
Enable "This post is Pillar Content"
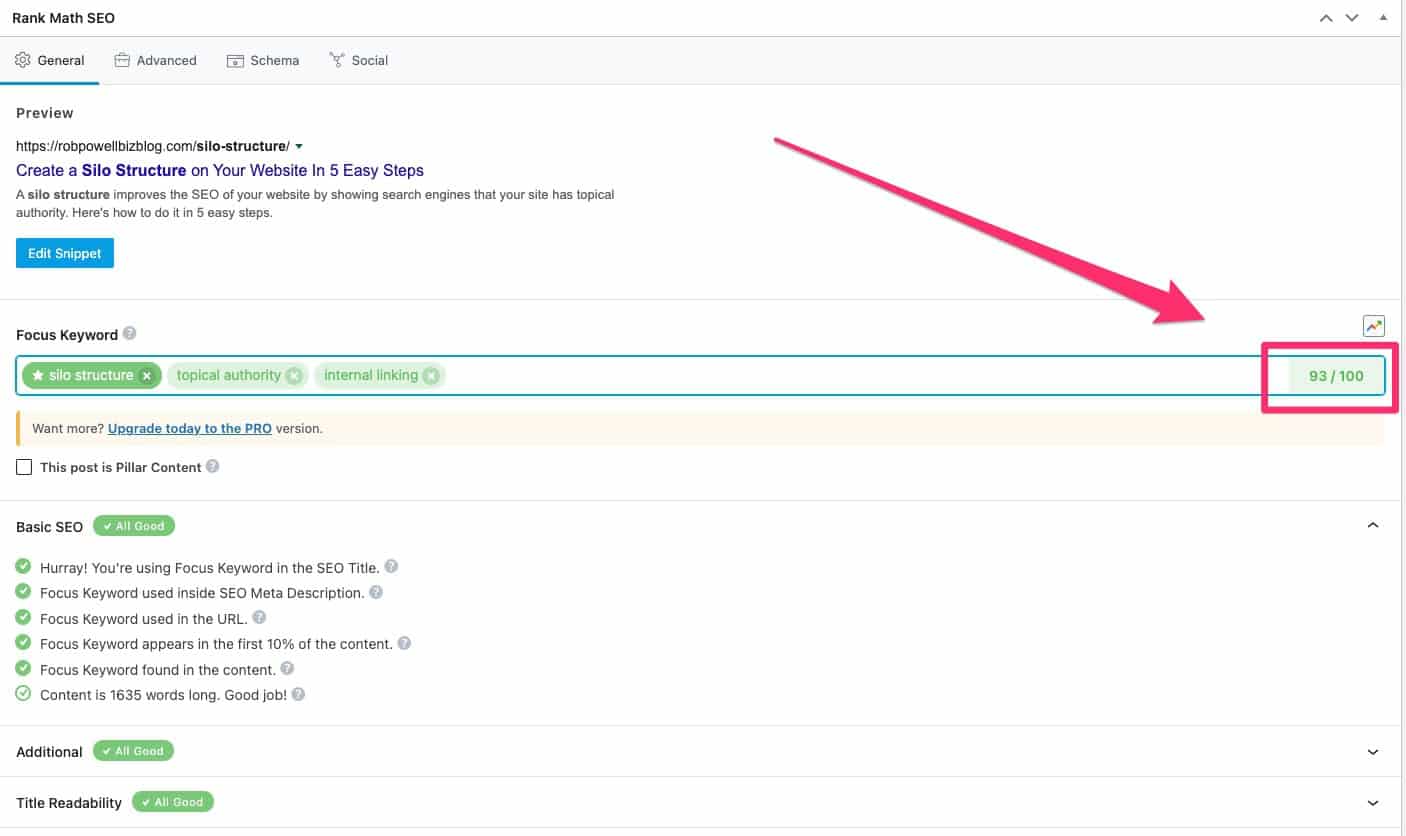(x=24, y=466)
